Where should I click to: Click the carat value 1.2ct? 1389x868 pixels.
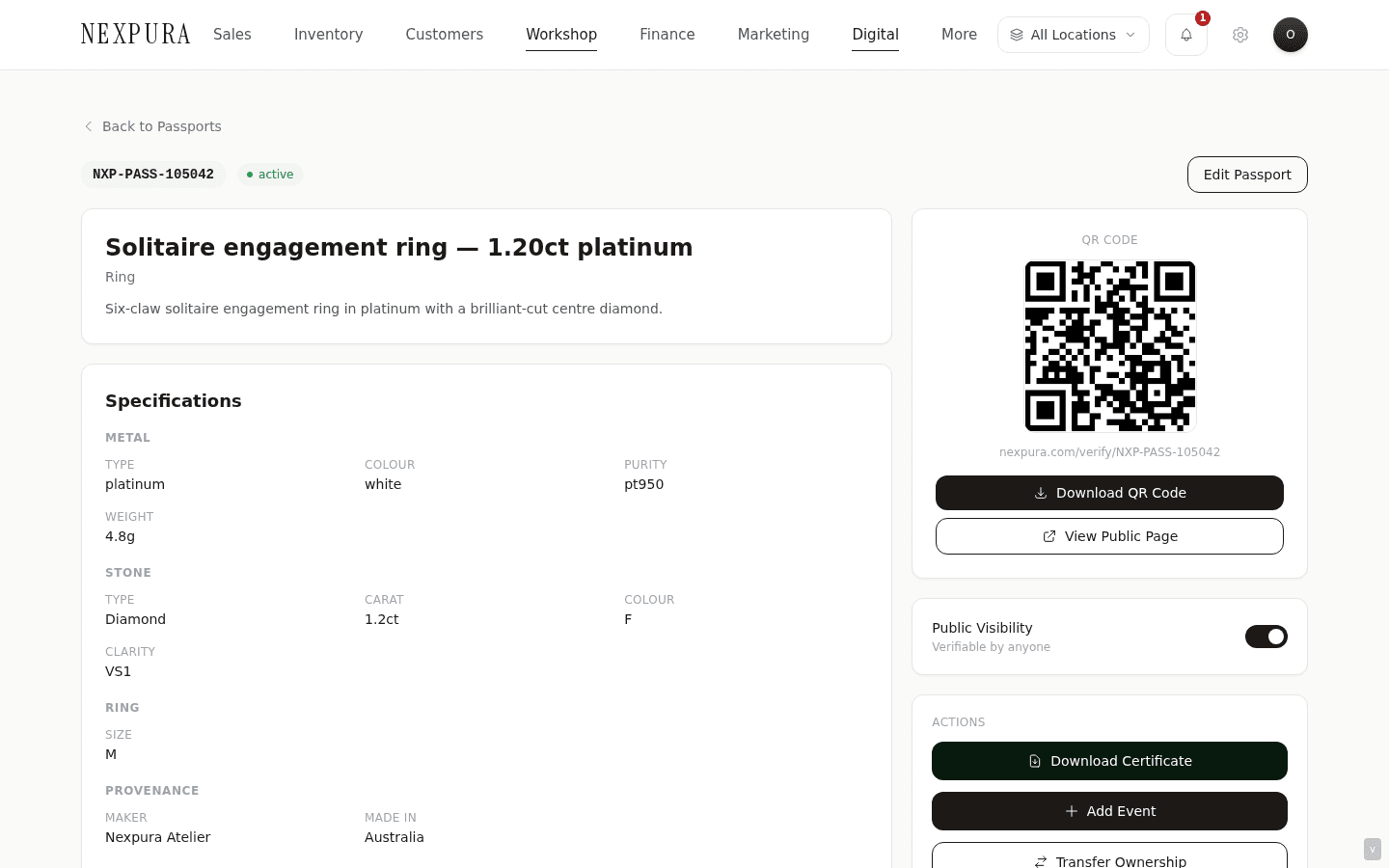(x=381, y=619)
